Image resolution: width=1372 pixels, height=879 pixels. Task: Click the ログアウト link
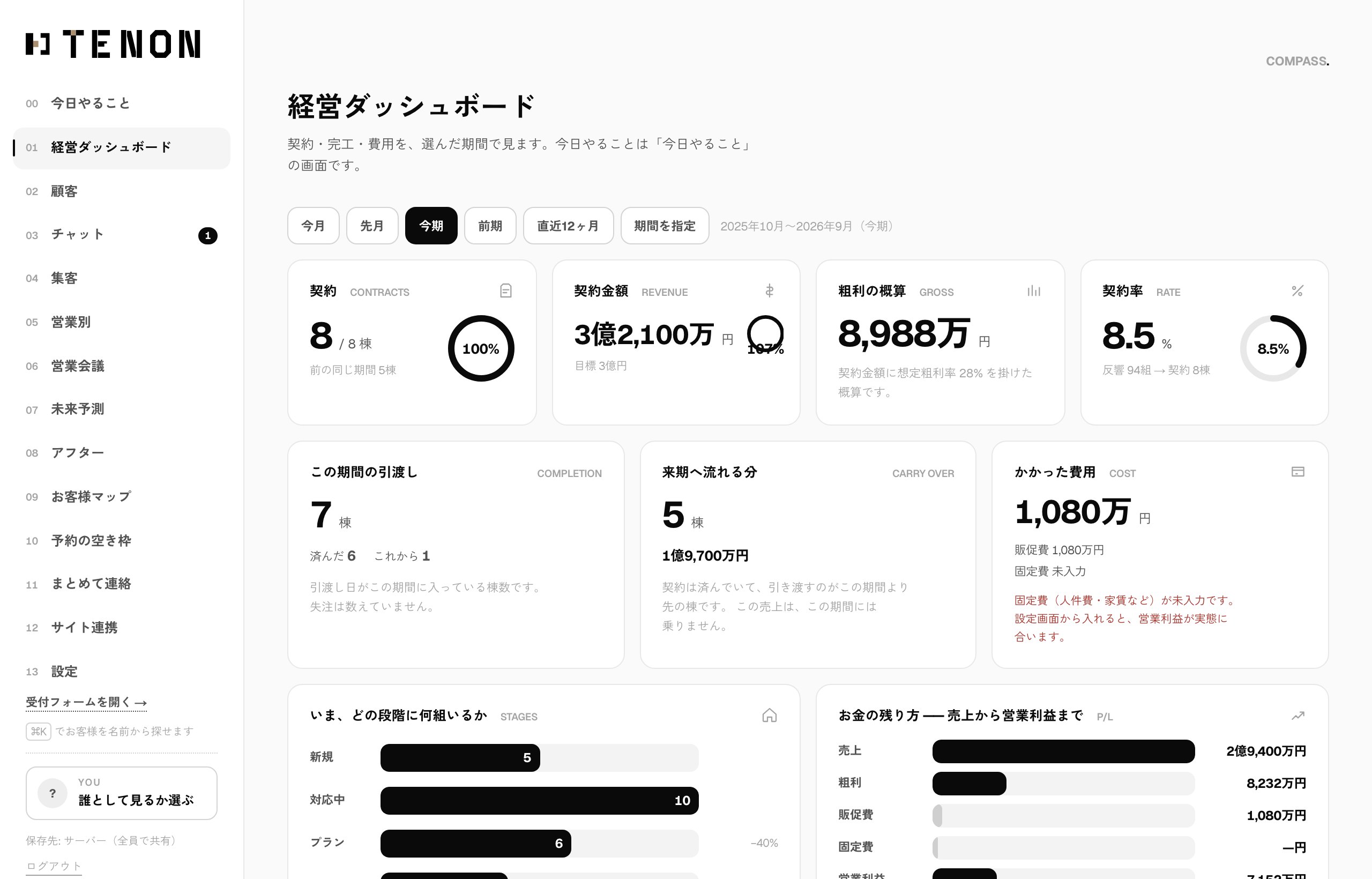(x=54, y=866)
